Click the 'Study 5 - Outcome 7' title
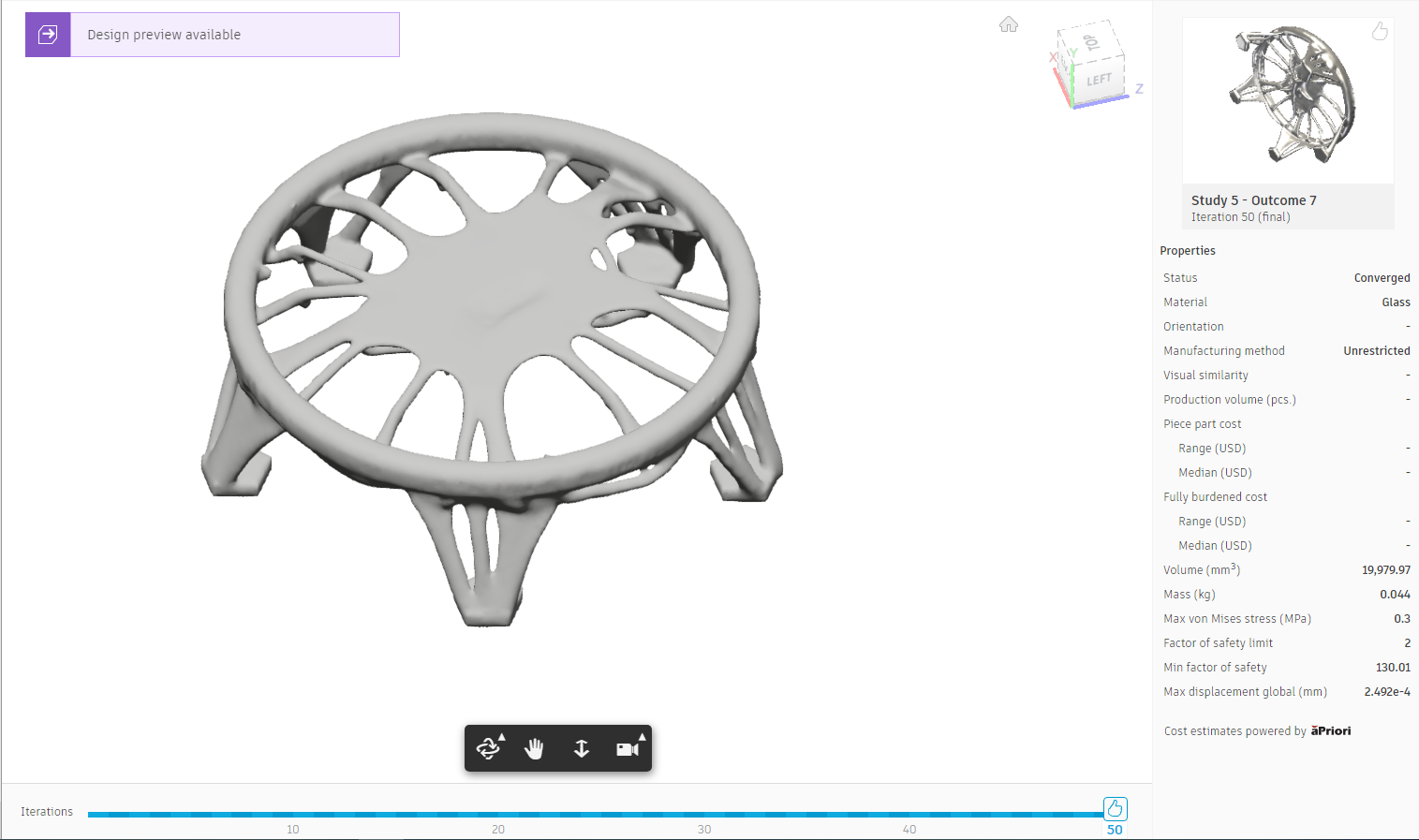This screenshot has height=840, width=1419. [1254, 200]
